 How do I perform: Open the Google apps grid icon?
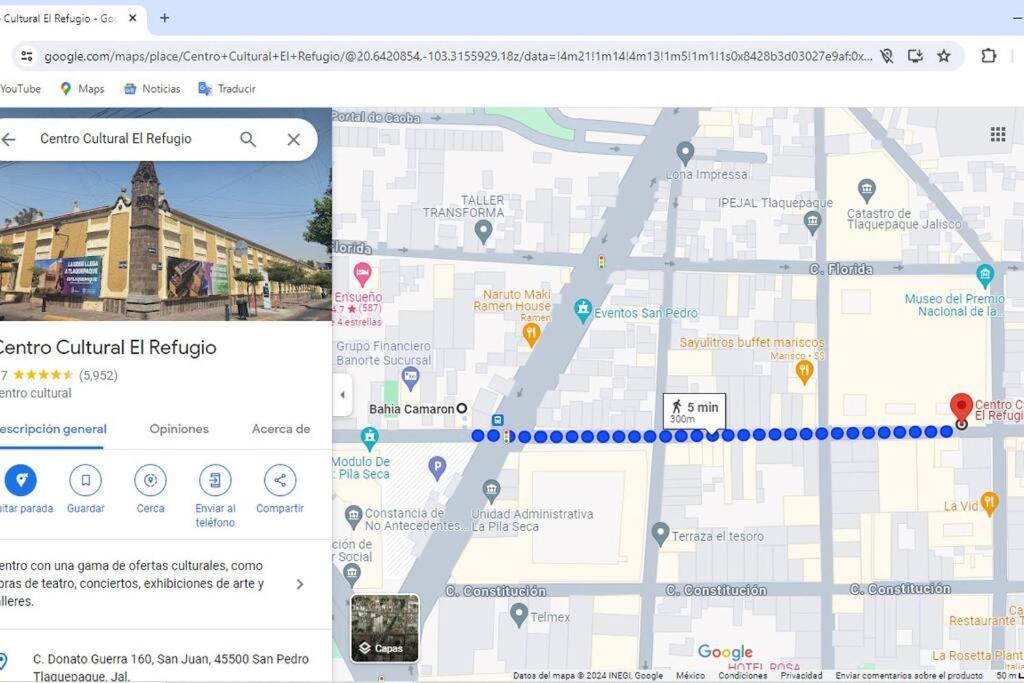(x=997, y=135)
